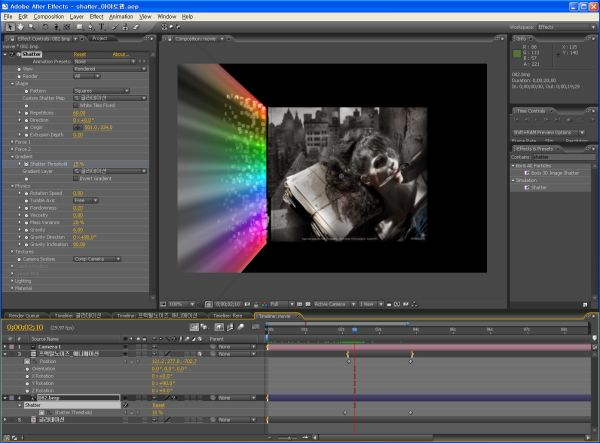Select the Hand tool

(x=20, y=27)
